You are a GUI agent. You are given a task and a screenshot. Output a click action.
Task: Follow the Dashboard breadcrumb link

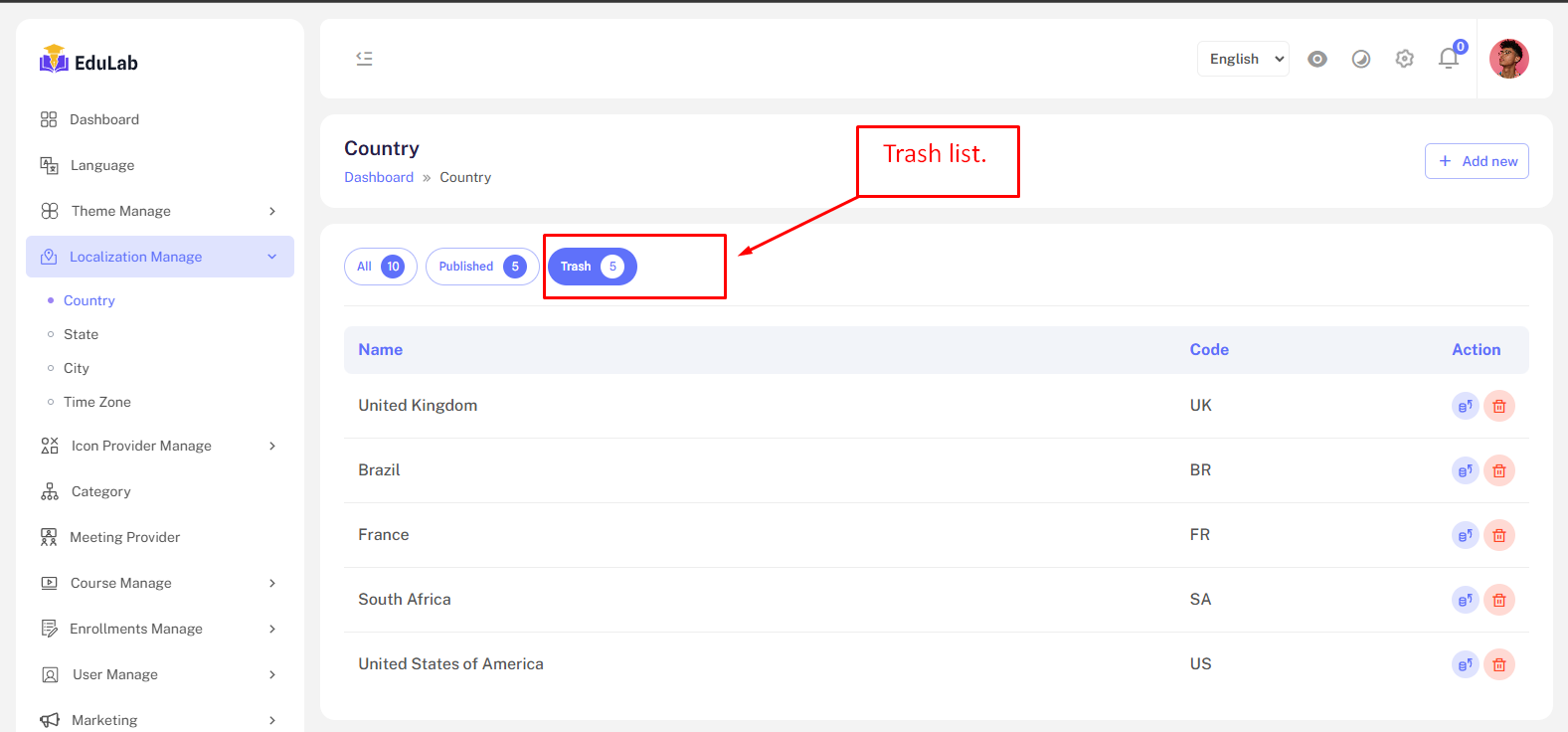[x=379, y=177]
